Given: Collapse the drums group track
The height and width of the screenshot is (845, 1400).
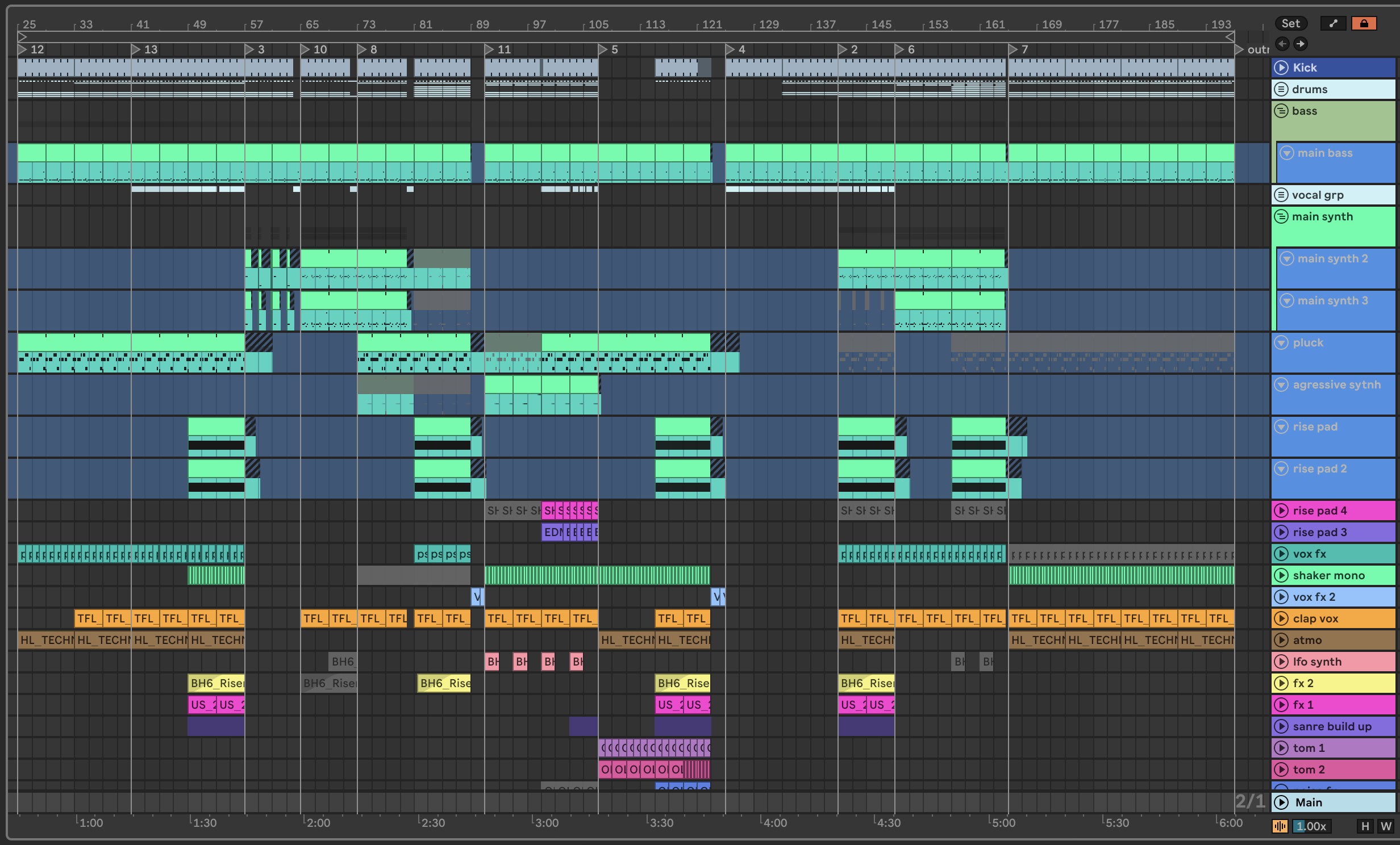Looking at the screenshot, I should (x=1281, y=89).
